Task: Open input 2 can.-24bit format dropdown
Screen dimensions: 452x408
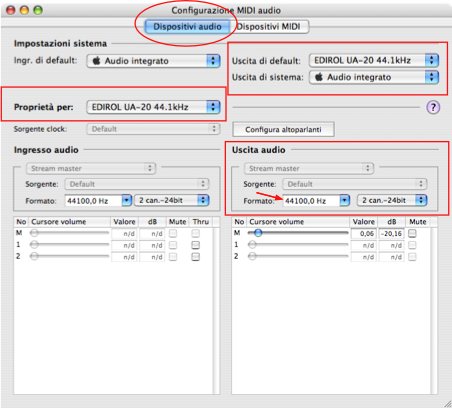Action: coord(172,200)
